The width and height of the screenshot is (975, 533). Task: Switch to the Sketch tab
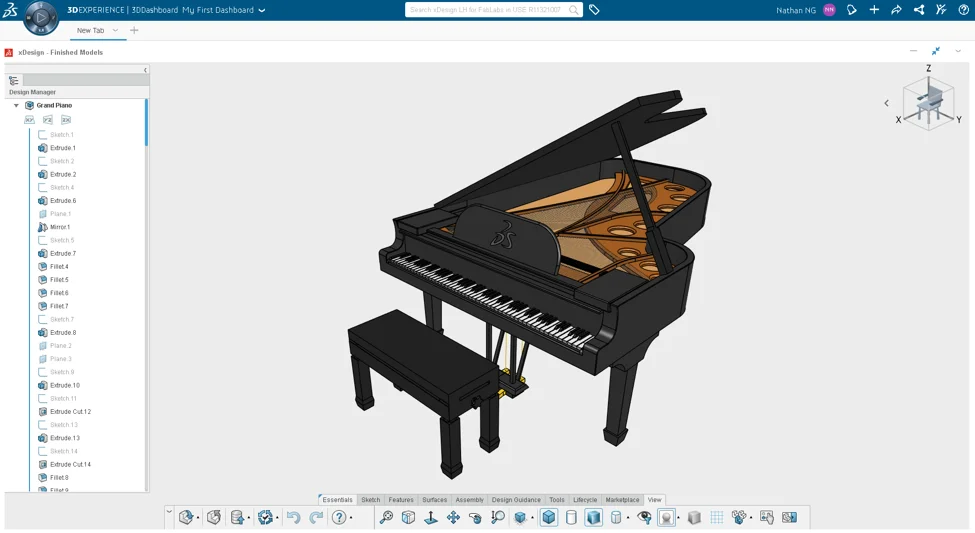click(370, 500)
